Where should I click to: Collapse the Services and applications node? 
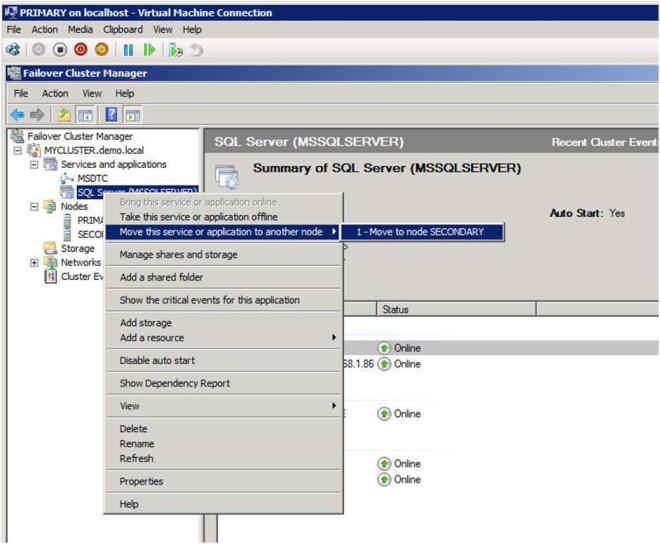click(35, 164)
